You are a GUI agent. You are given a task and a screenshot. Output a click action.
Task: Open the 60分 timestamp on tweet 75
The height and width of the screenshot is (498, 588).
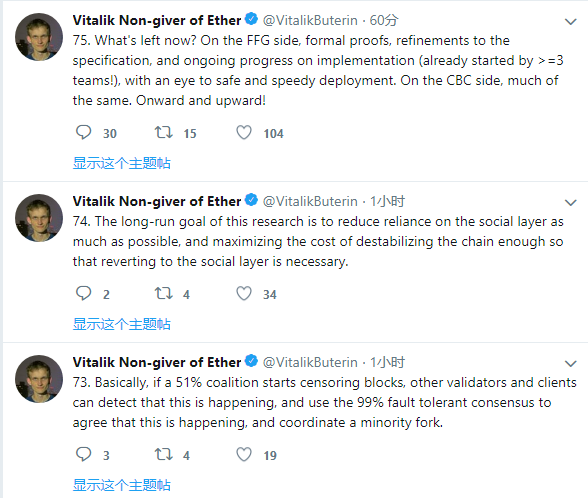tap(384, 20)
